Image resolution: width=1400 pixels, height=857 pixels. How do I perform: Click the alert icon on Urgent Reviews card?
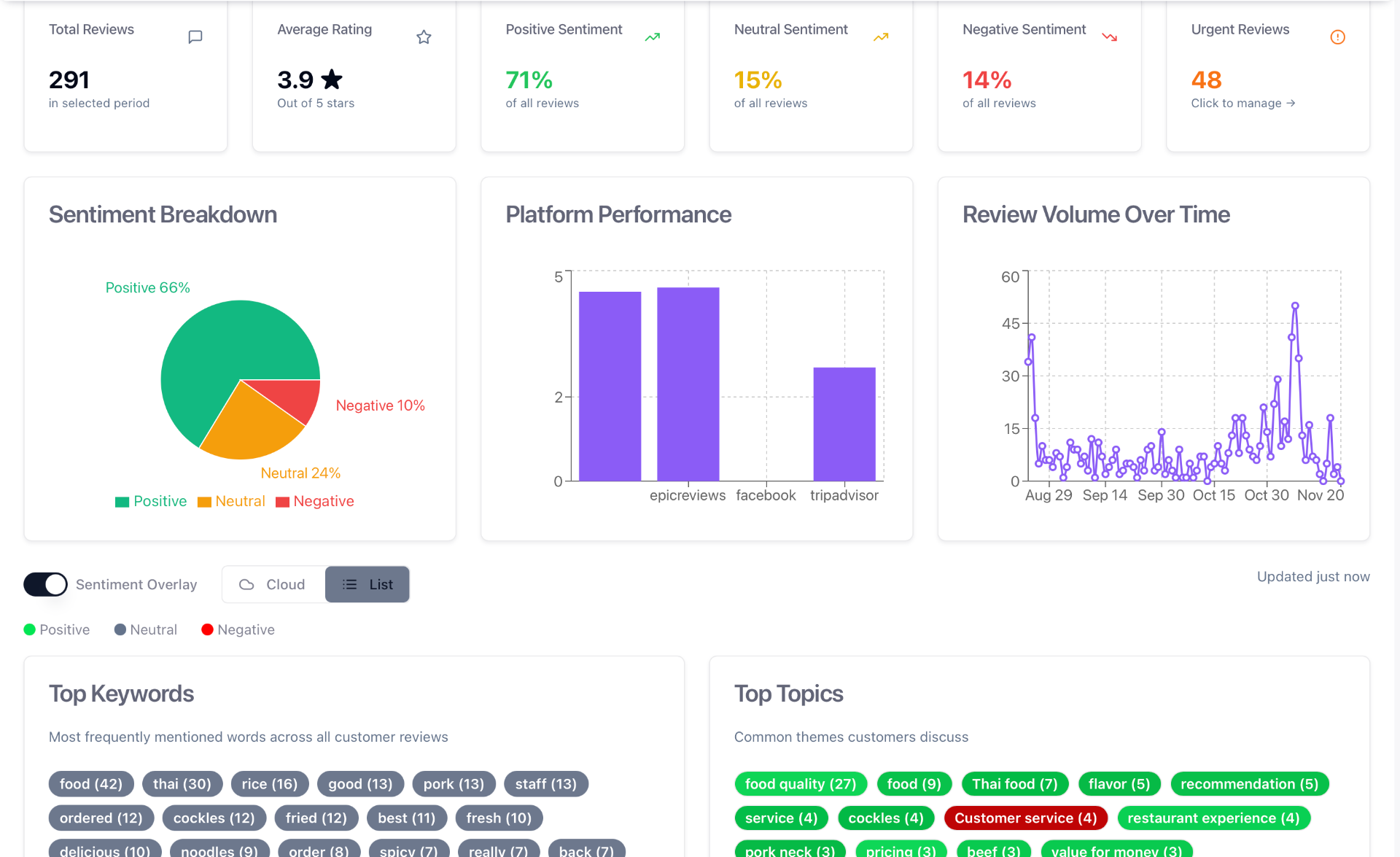coord(1338,36)
